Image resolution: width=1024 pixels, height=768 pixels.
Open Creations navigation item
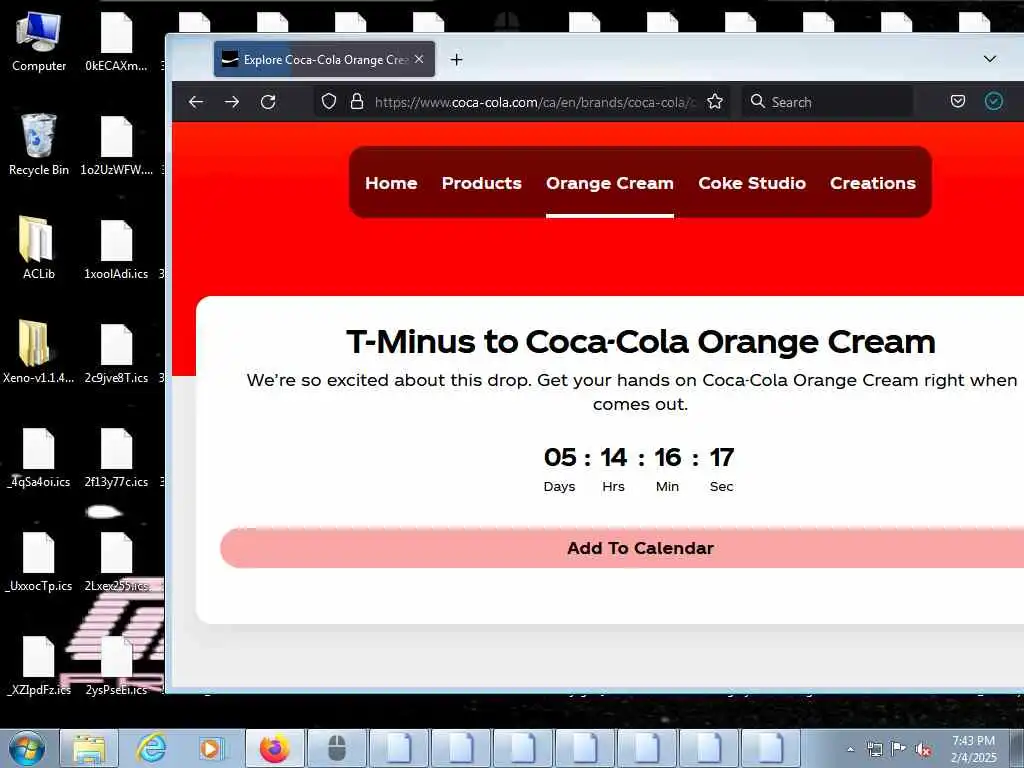pos(872,183)
